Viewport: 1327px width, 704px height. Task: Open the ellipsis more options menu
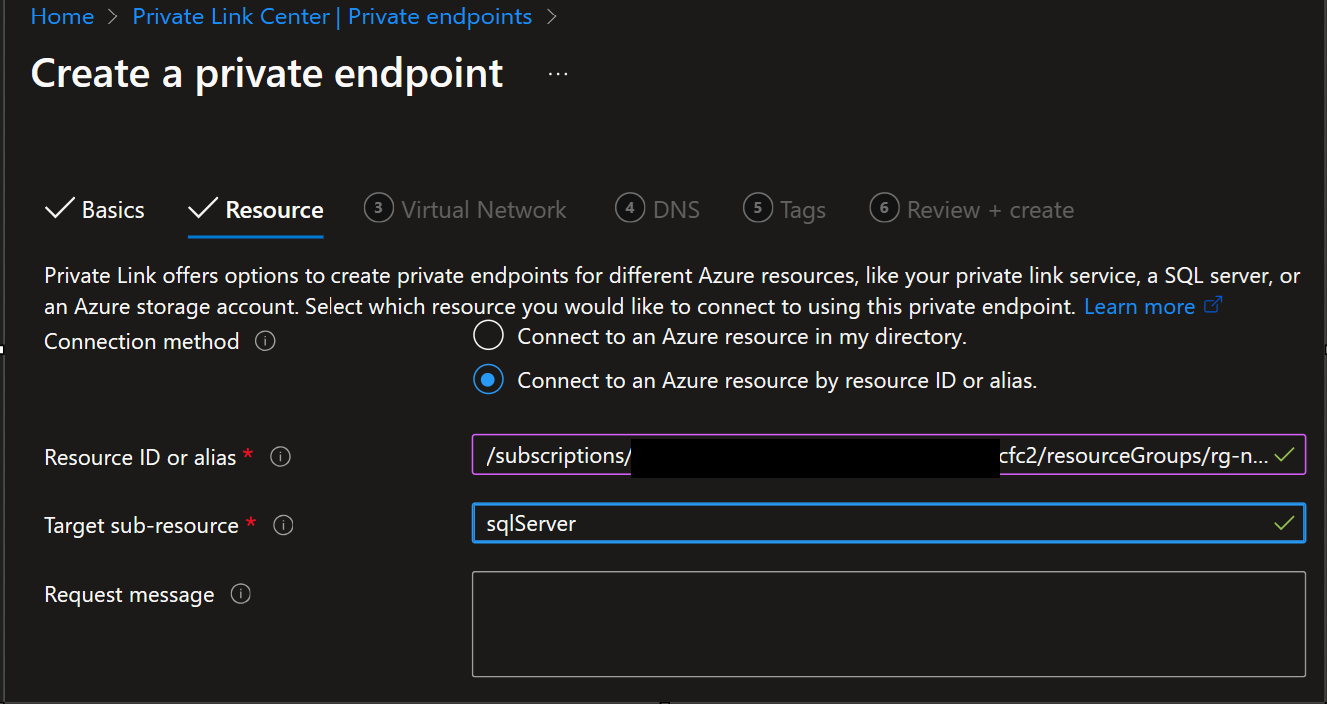pos(558,74)
